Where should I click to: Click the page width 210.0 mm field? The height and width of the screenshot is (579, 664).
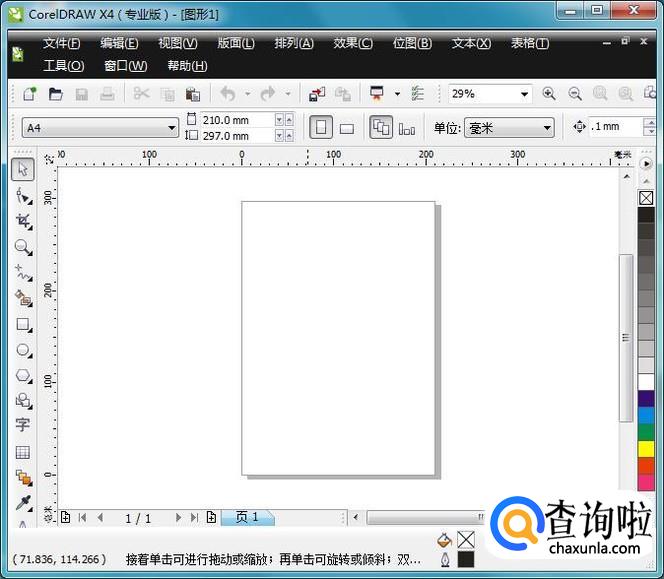click(x=238, y=120)
